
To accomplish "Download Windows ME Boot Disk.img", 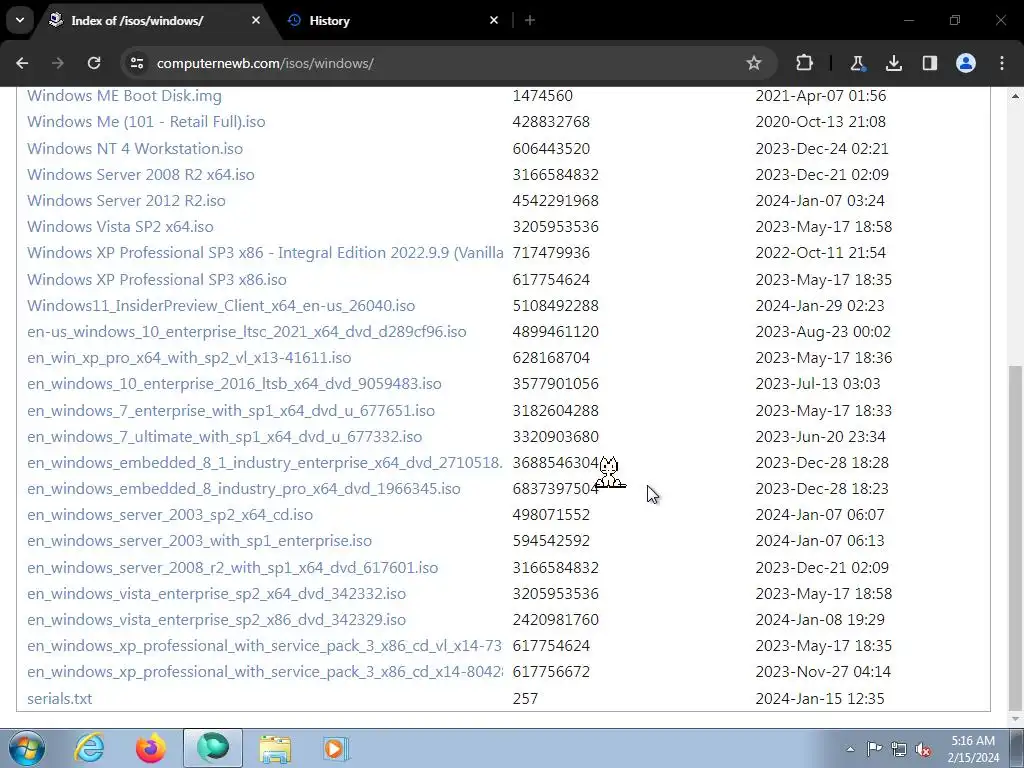I will point(124,96).
